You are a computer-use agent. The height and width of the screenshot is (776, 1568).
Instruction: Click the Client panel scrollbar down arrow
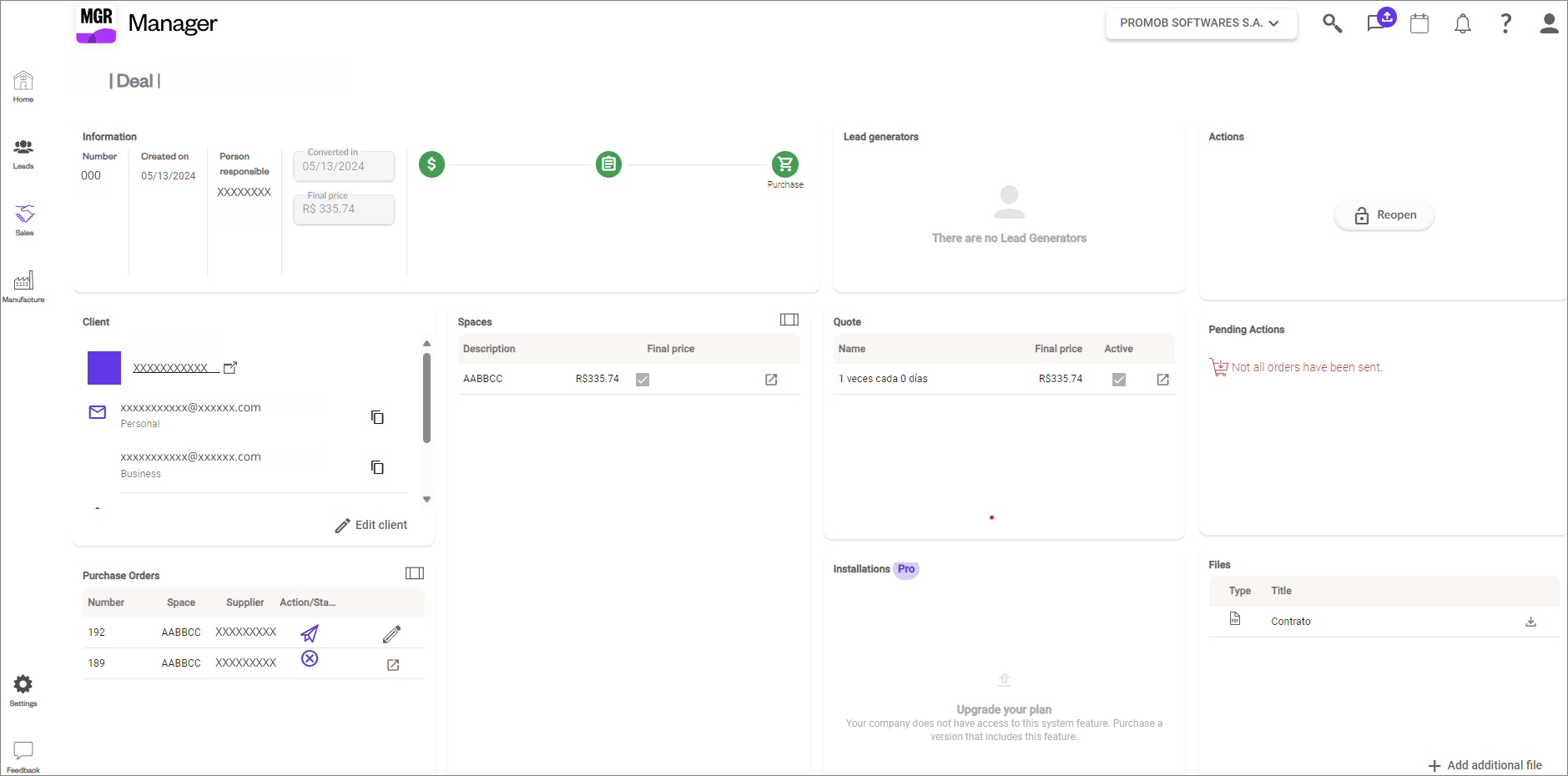(x=426, y=500)
